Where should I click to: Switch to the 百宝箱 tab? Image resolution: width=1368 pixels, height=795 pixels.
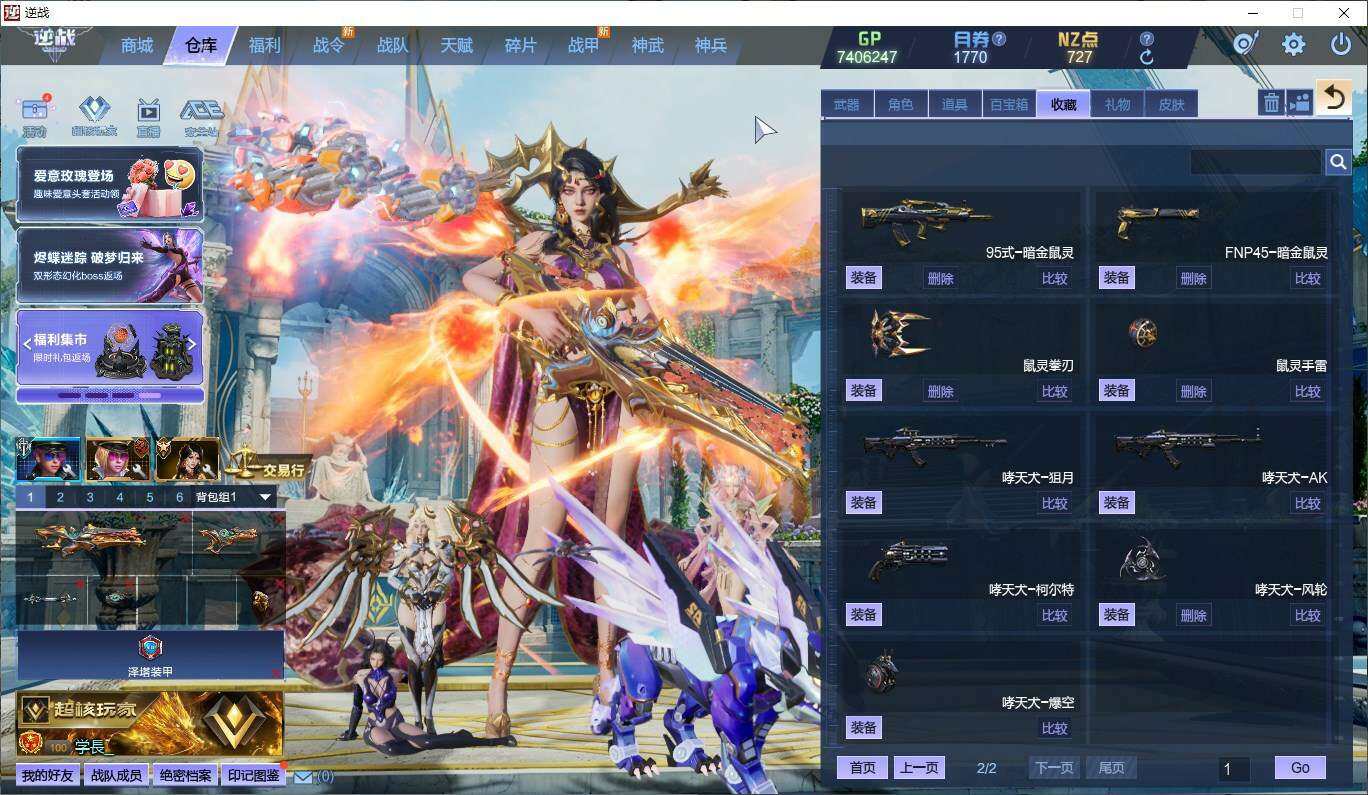(1009, 104)
